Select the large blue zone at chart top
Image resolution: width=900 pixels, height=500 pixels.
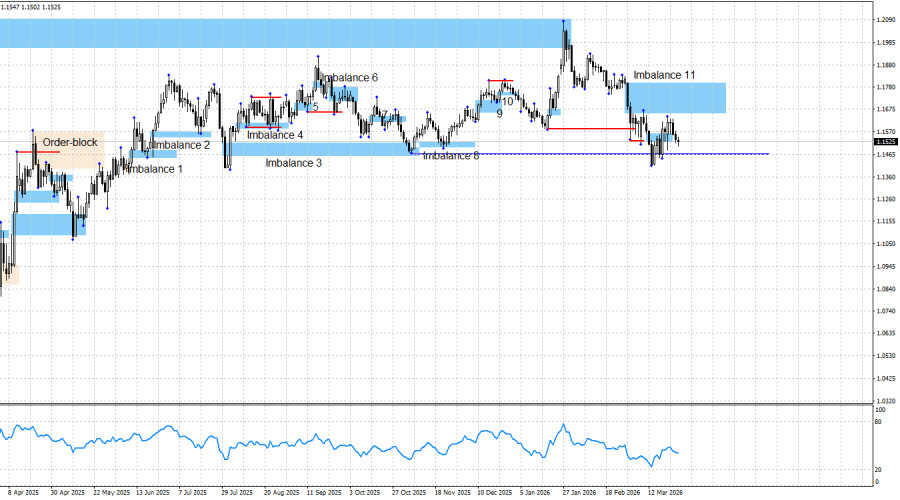coord(280,33)
